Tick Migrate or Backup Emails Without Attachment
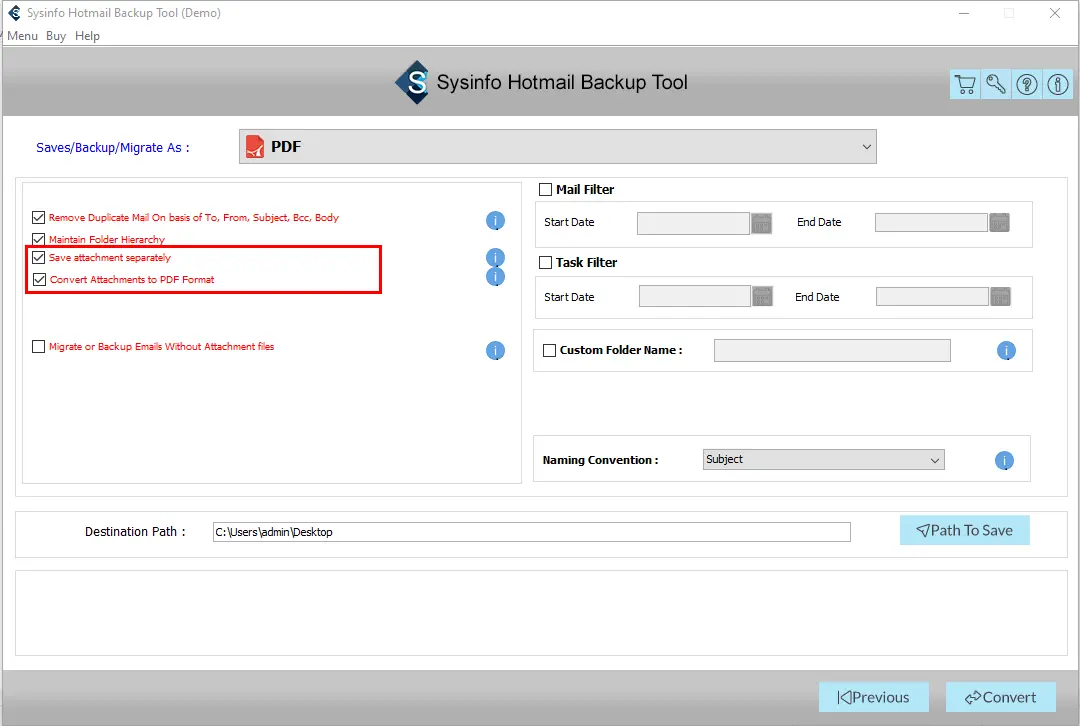Image resolution: width=1080 pixels, height=726 pixels. tap(39, 347)
